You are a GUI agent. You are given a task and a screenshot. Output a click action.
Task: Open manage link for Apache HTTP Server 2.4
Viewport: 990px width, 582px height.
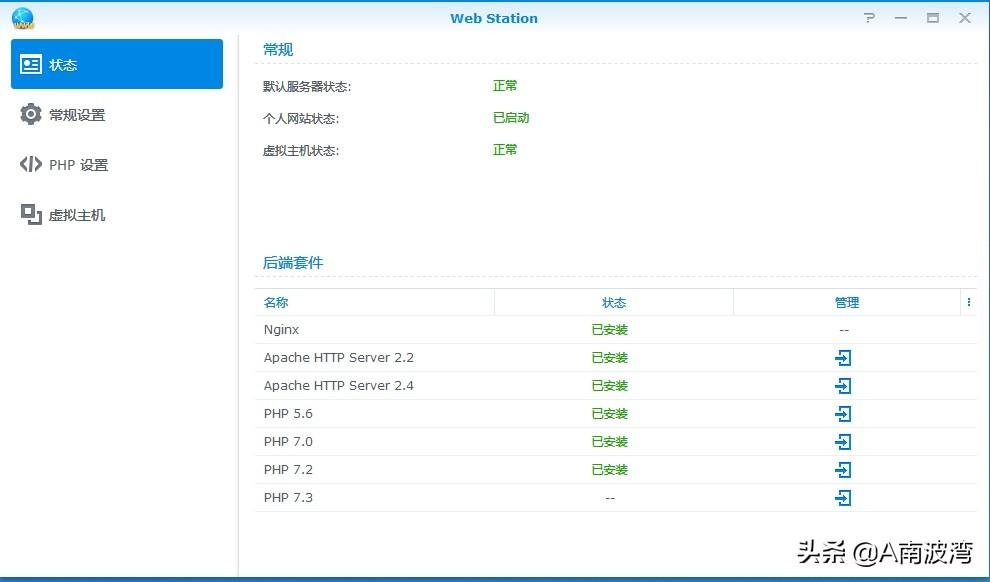point(843,386)
